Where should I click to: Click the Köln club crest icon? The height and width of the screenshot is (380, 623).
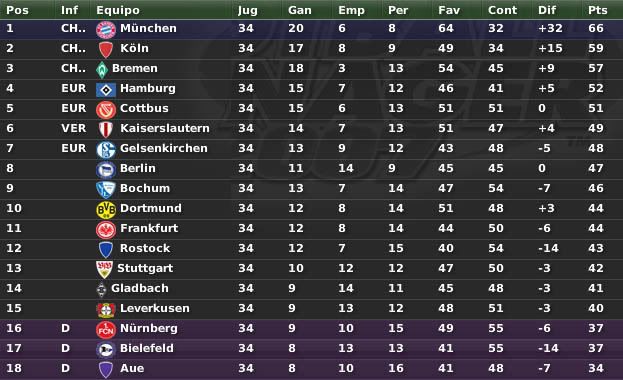[106, 49]
